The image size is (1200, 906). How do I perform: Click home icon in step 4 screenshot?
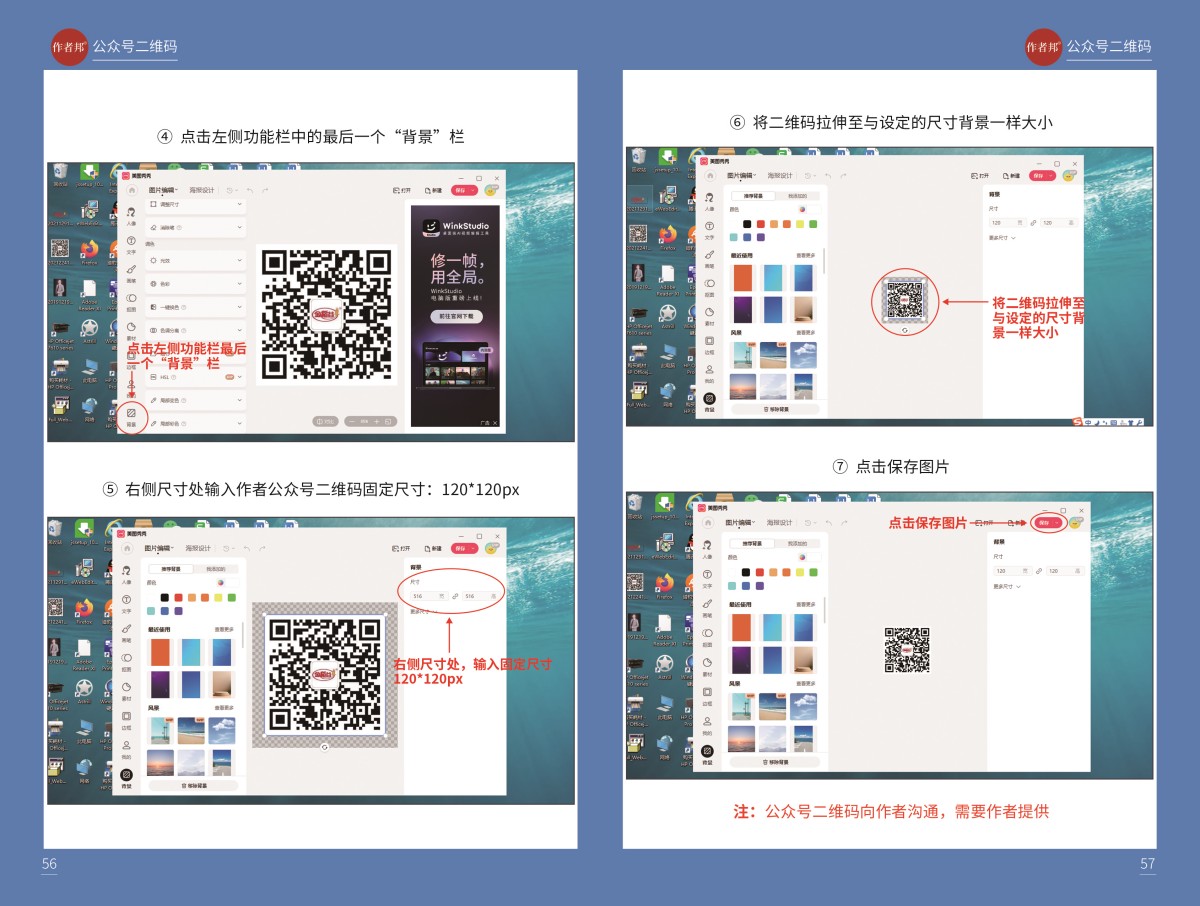[130, 189]
